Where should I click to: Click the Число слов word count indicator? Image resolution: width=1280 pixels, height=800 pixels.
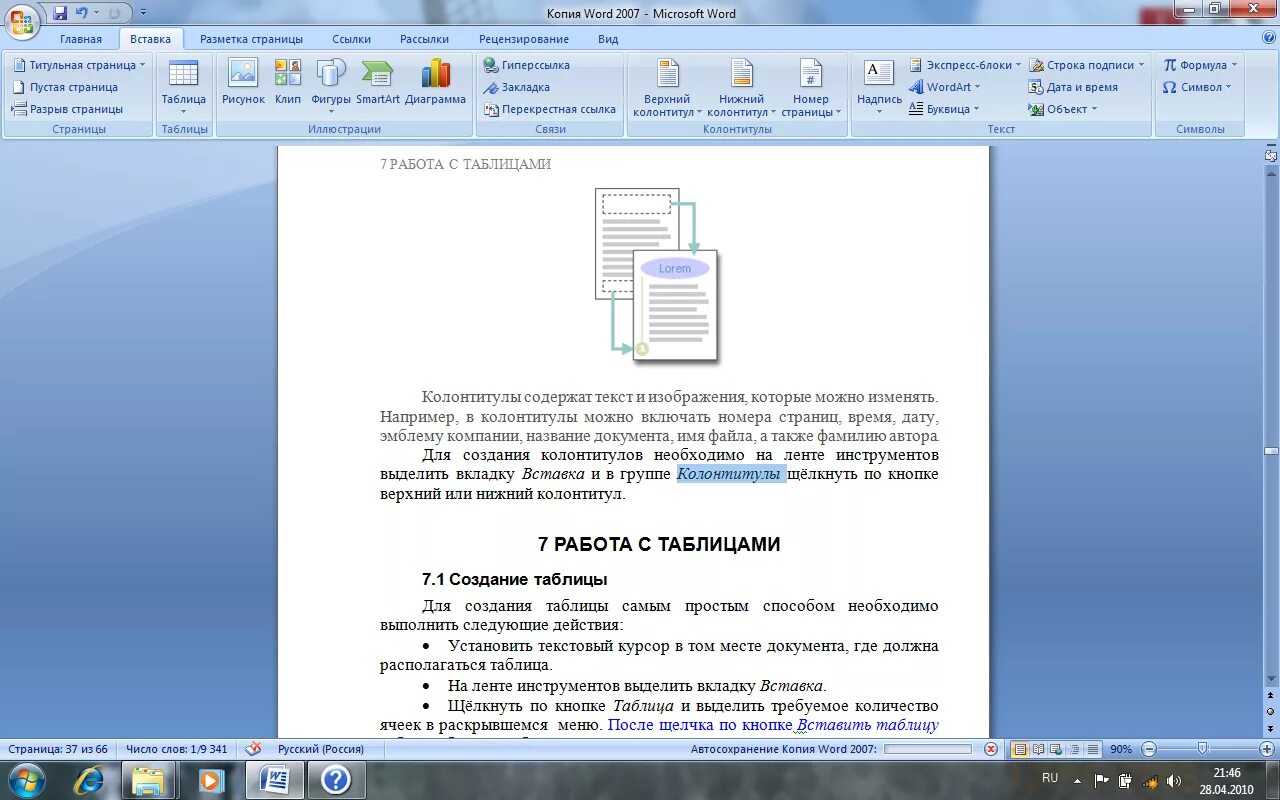point(177,749)
